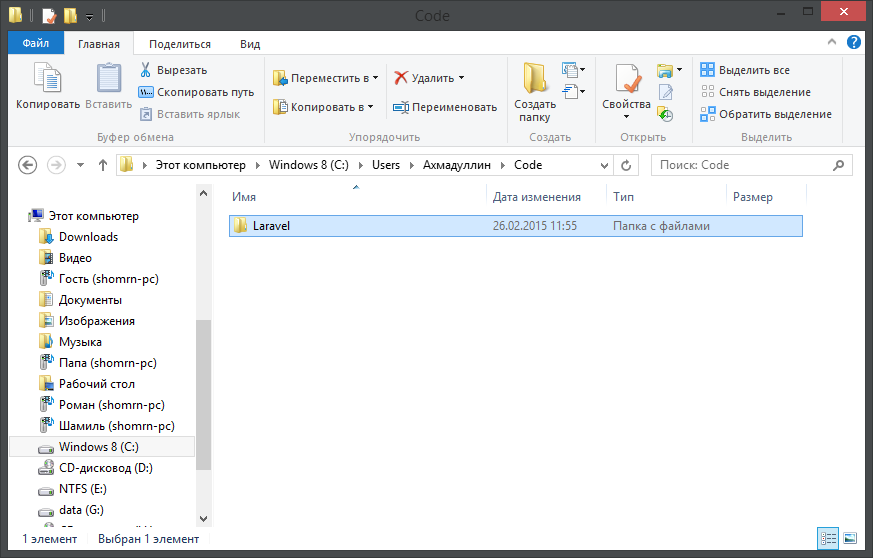Click Invert selection (Обратить выделение)

[766, 114]
